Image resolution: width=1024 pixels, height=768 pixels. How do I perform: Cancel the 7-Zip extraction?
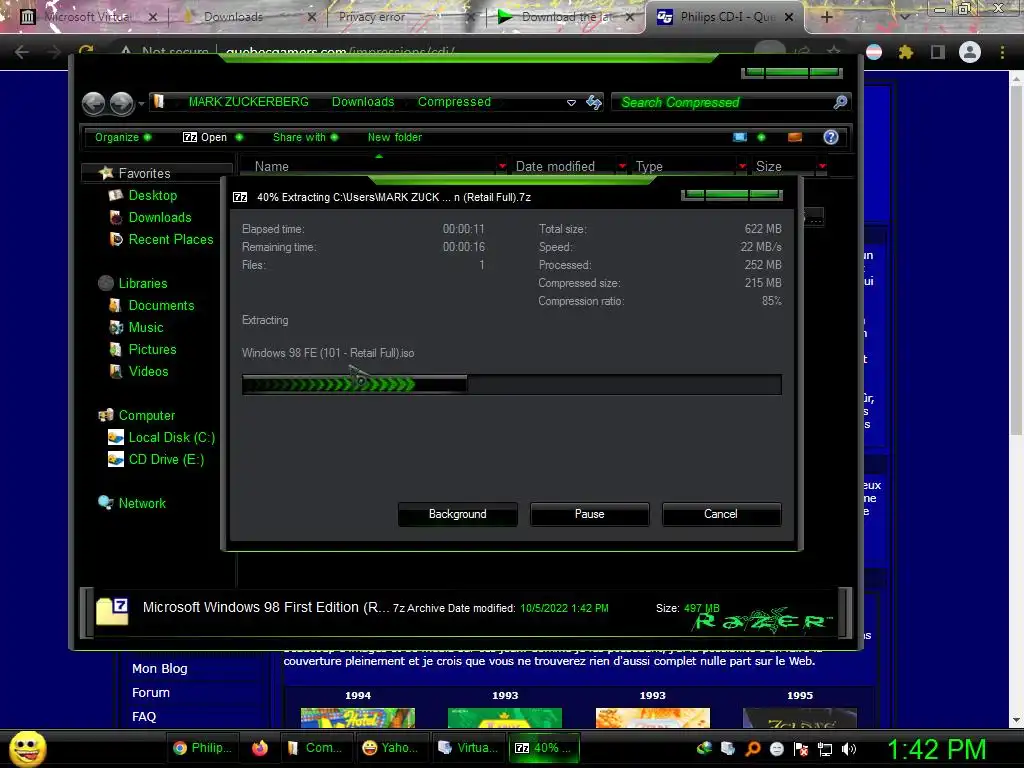[x=721, y=514]
